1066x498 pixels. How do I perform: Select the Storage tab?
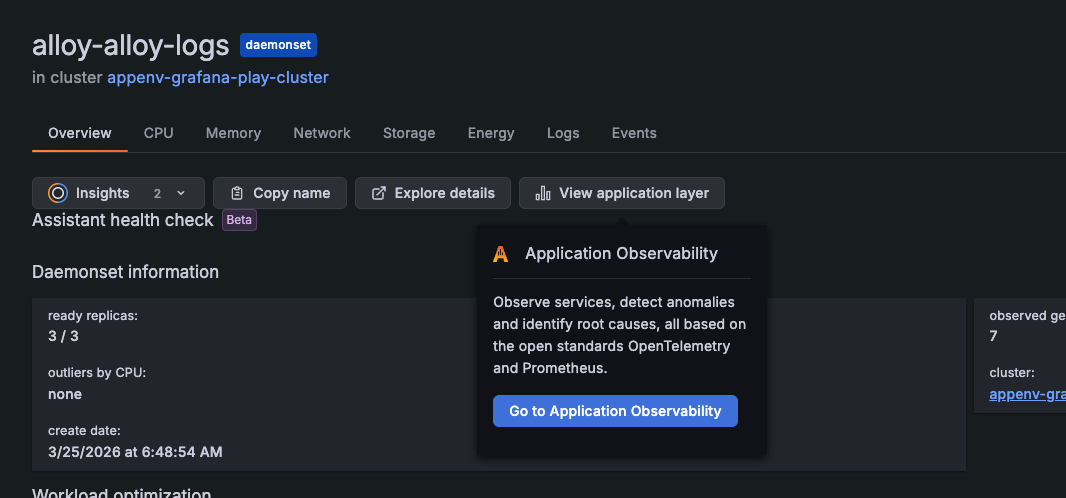[409, 133]
